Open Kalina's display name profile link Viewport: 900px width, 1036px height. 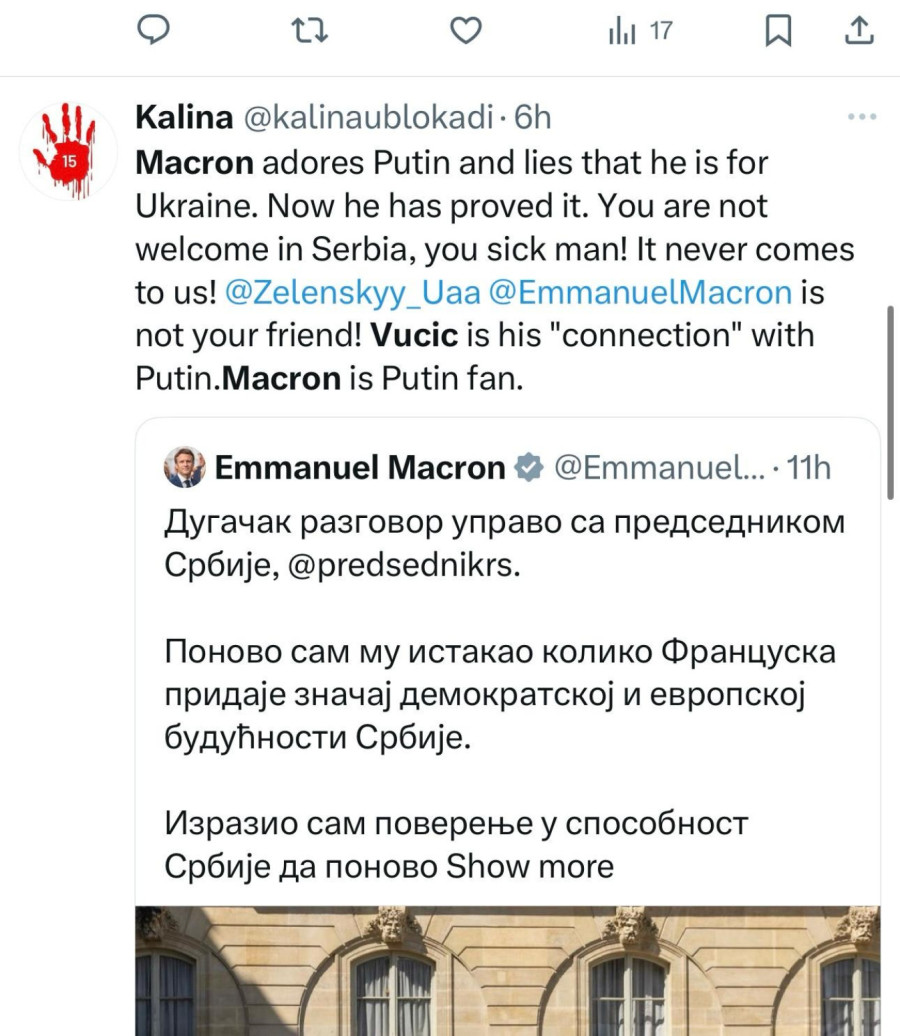[x=184, y=118]
